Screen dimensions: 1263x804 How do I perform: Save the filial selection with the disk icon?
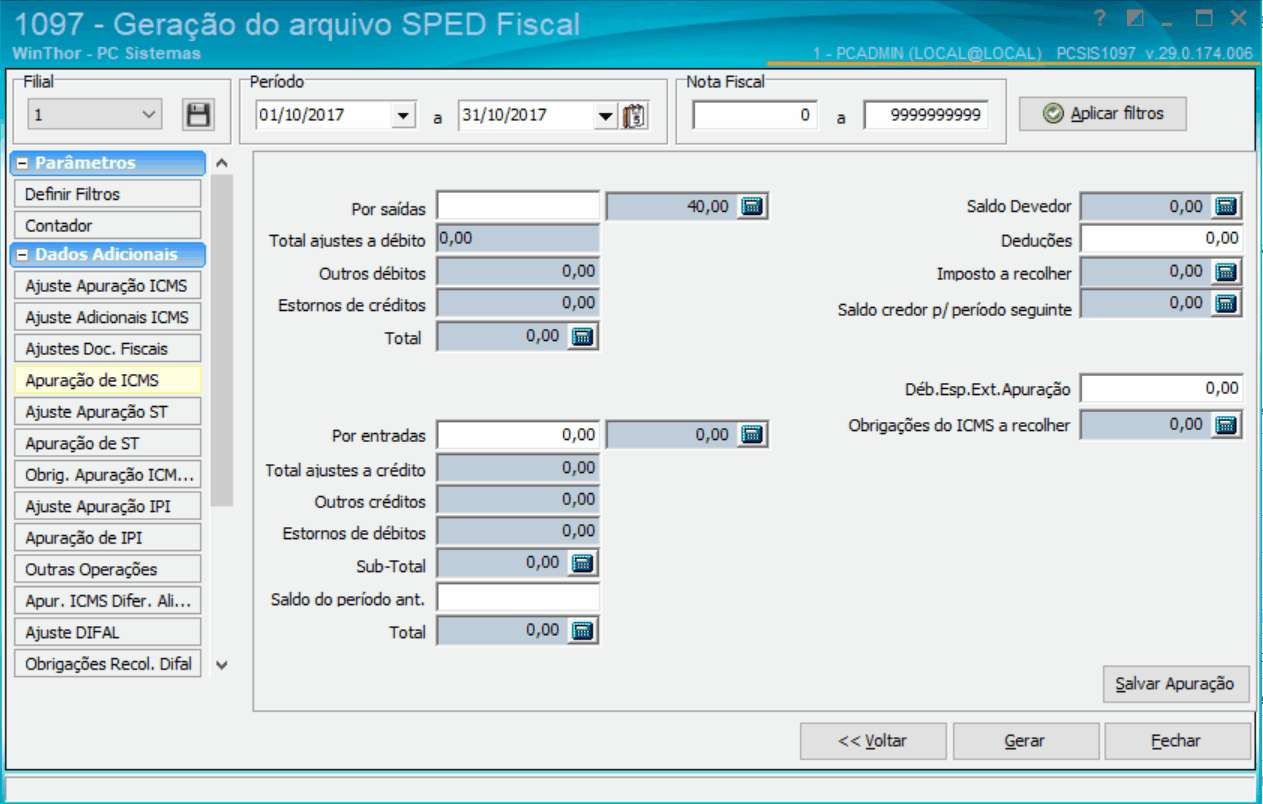pyautogui.click(x=198, y=114)
